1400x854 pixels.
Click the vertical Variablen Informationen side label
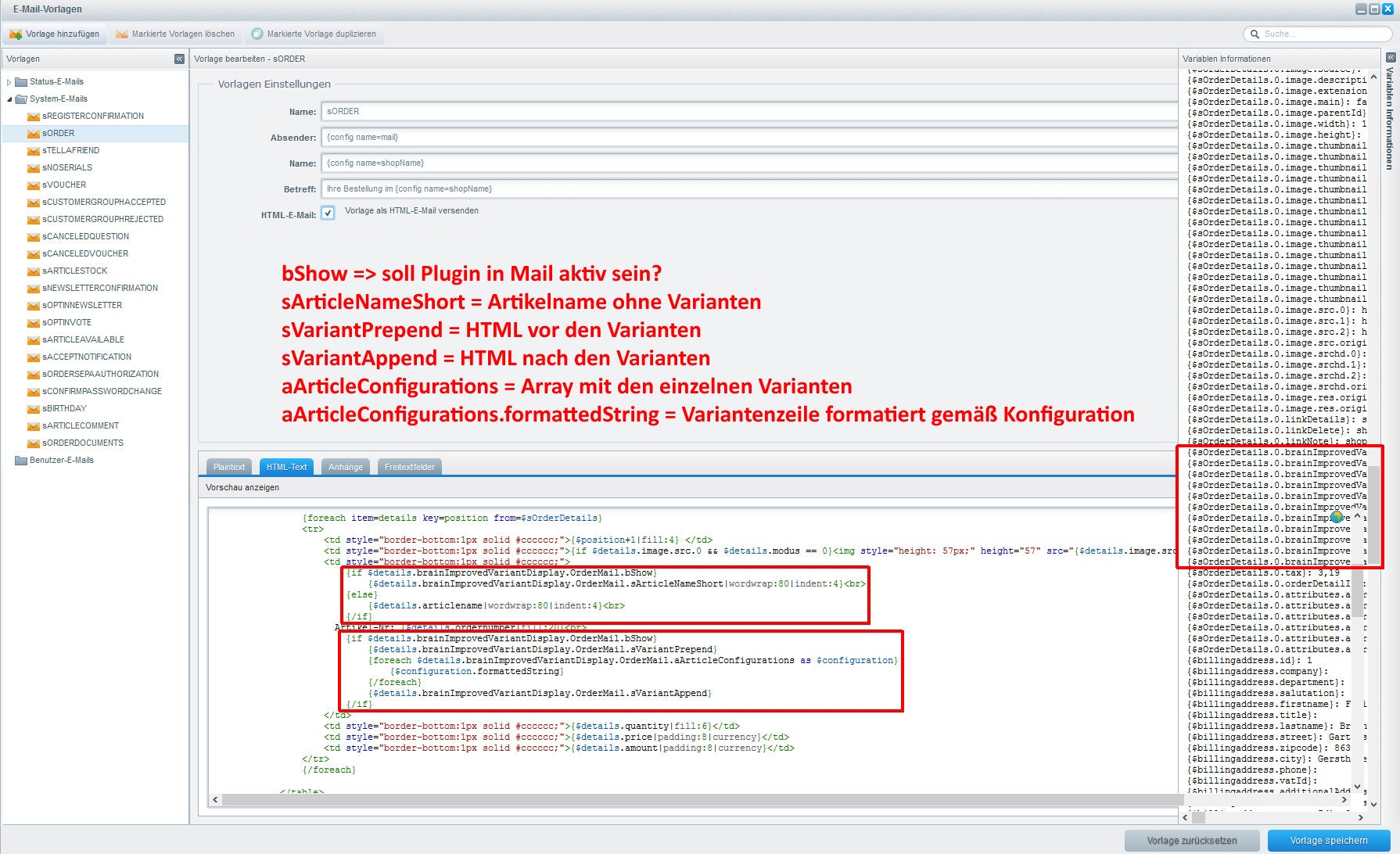point(1390,117)
